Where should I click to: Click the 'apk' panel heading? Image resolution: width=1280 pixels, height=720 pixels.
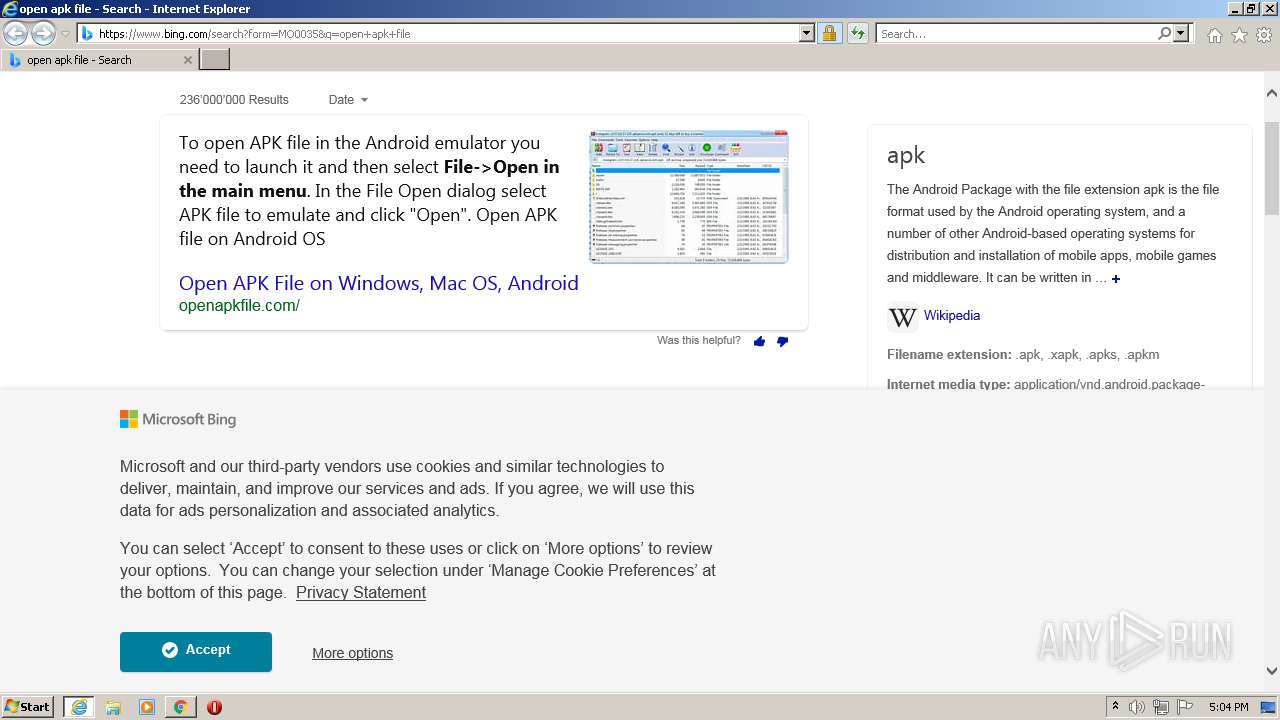click(x=906, y=155)
